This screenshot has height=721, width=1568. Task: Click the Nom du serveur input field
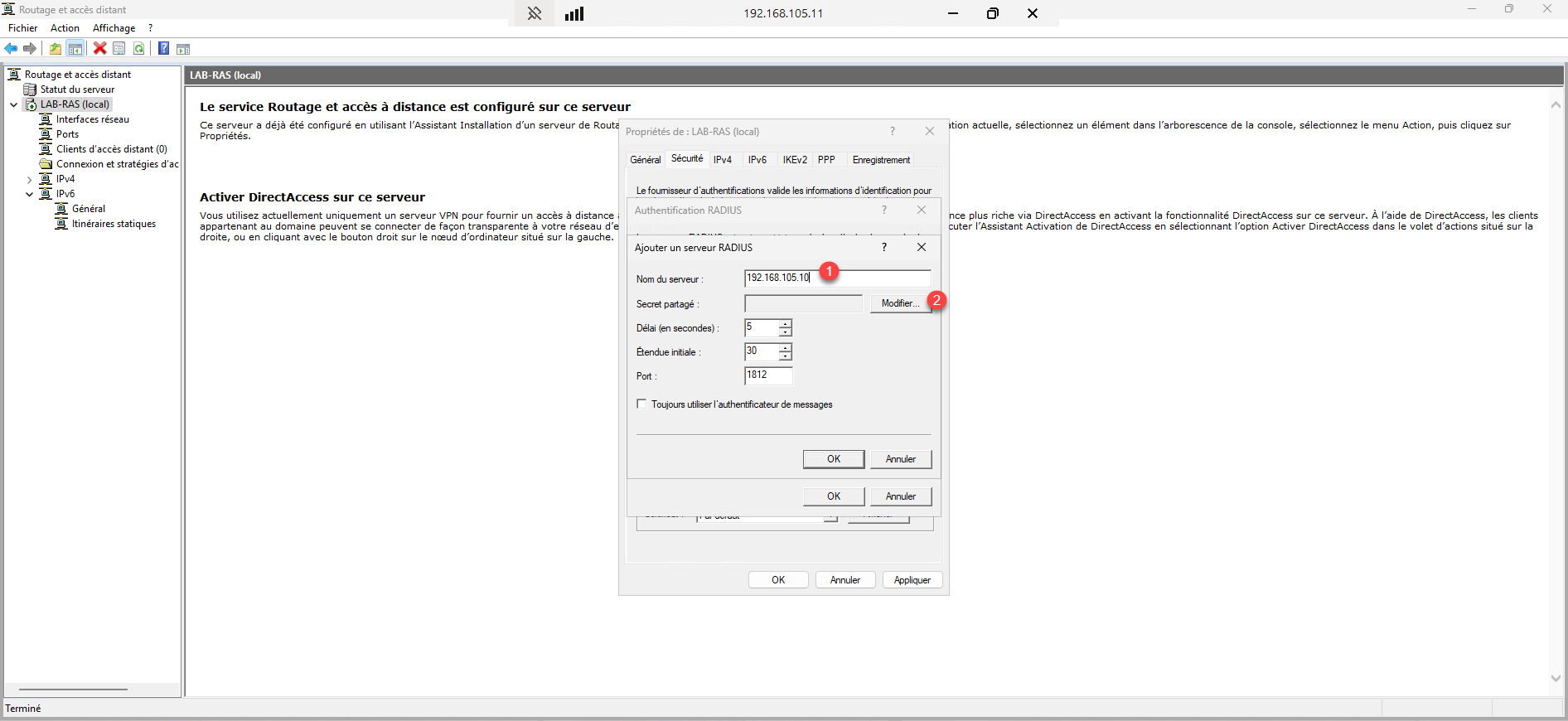point(837,278)
